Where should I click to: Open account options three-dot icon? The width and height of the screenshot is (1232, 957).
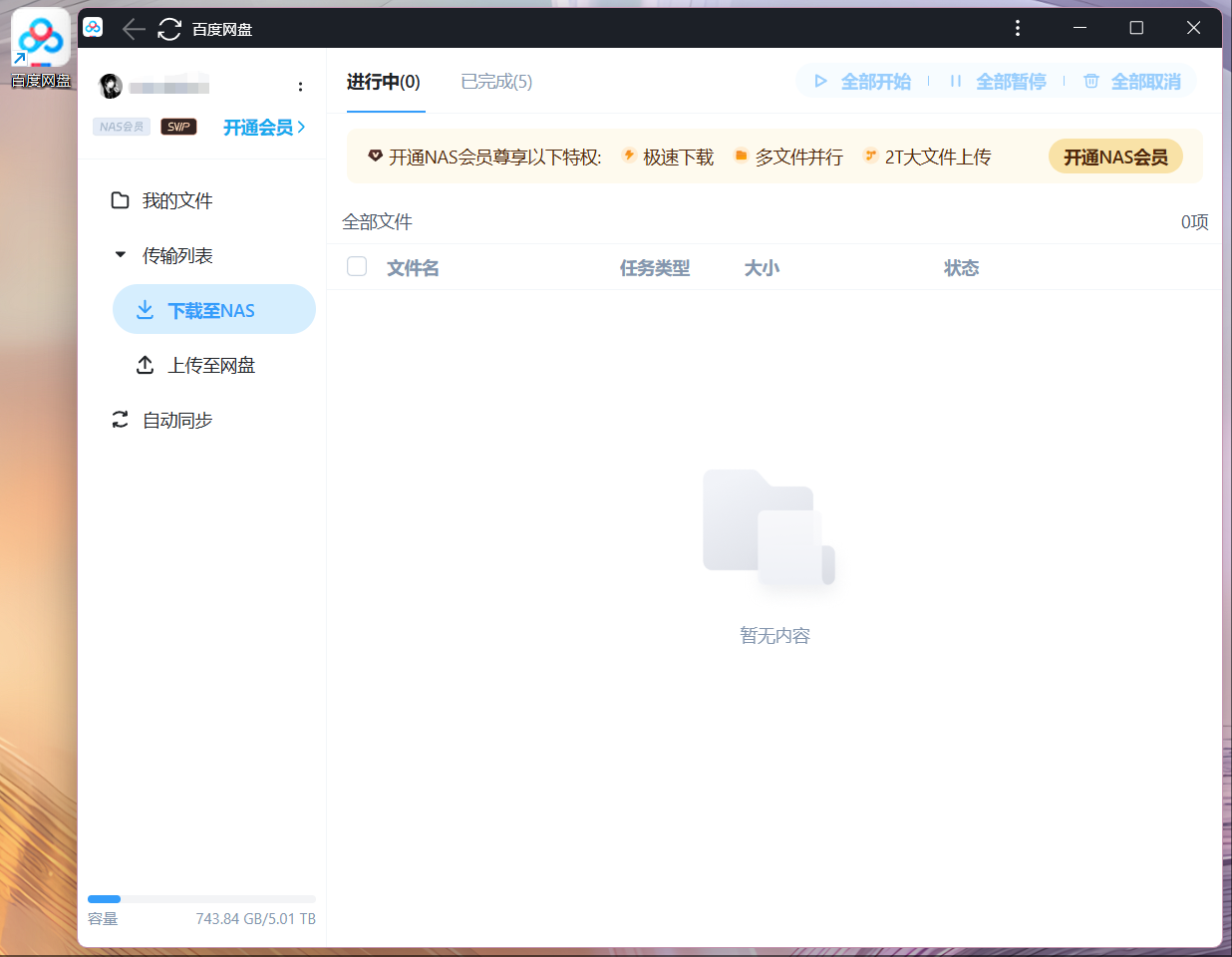(x=300, y=87)
